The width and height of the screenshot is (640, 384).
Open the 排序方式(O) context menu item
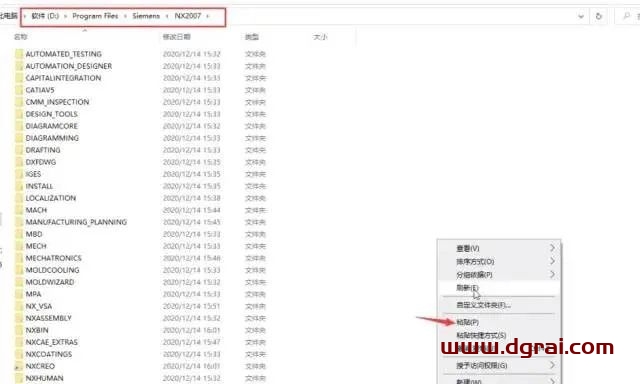click(x=500, y=261)
